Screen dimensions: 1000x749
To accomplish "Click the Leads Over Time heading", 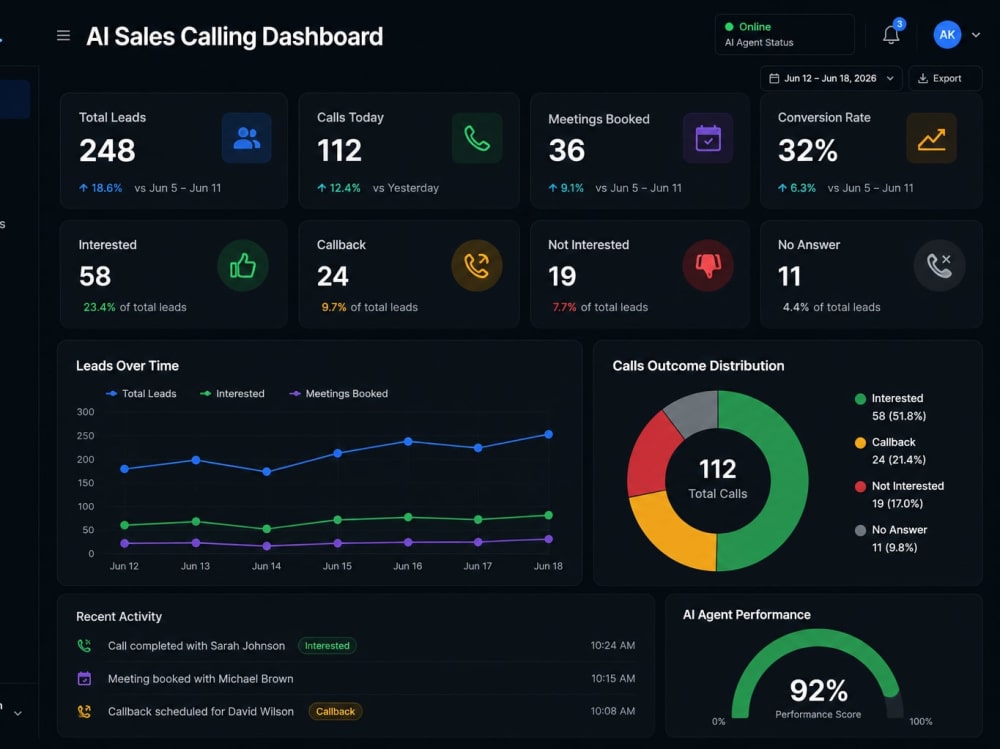I will tap(128, 366).
